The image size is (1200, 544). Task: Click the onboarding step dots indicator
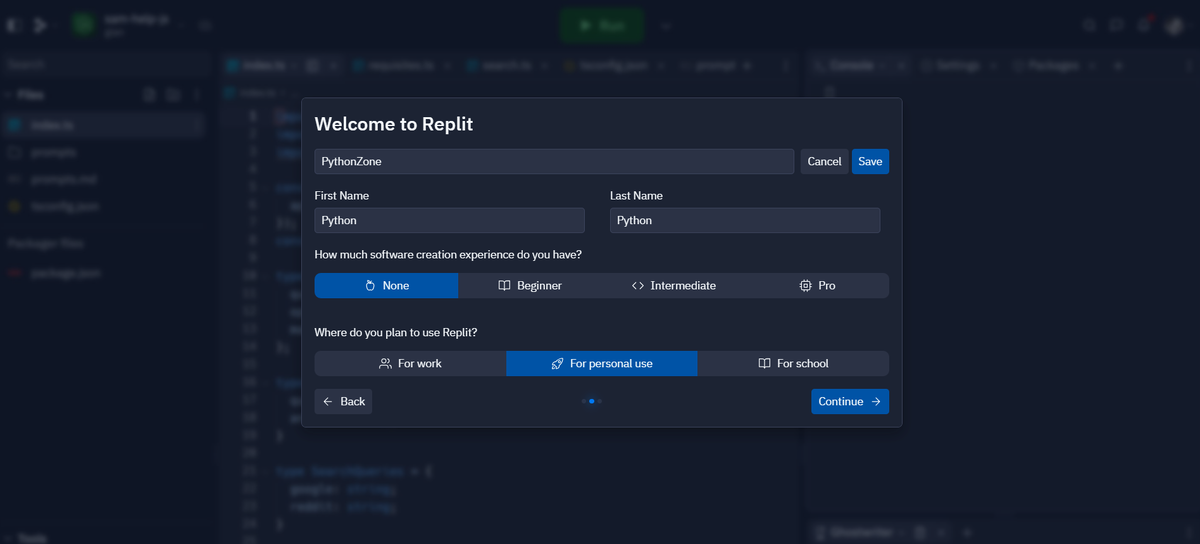click(x=591, y=401)
